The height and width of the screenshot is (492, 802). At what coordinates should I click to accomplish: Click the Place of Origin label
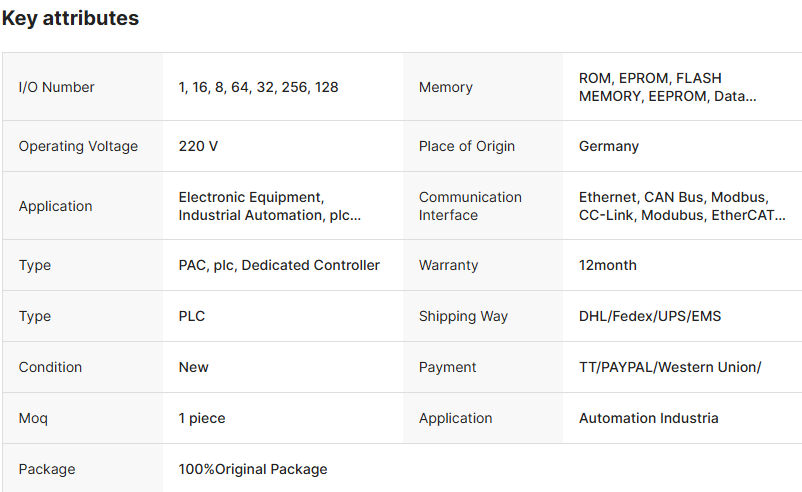click(x=467, y=146)
